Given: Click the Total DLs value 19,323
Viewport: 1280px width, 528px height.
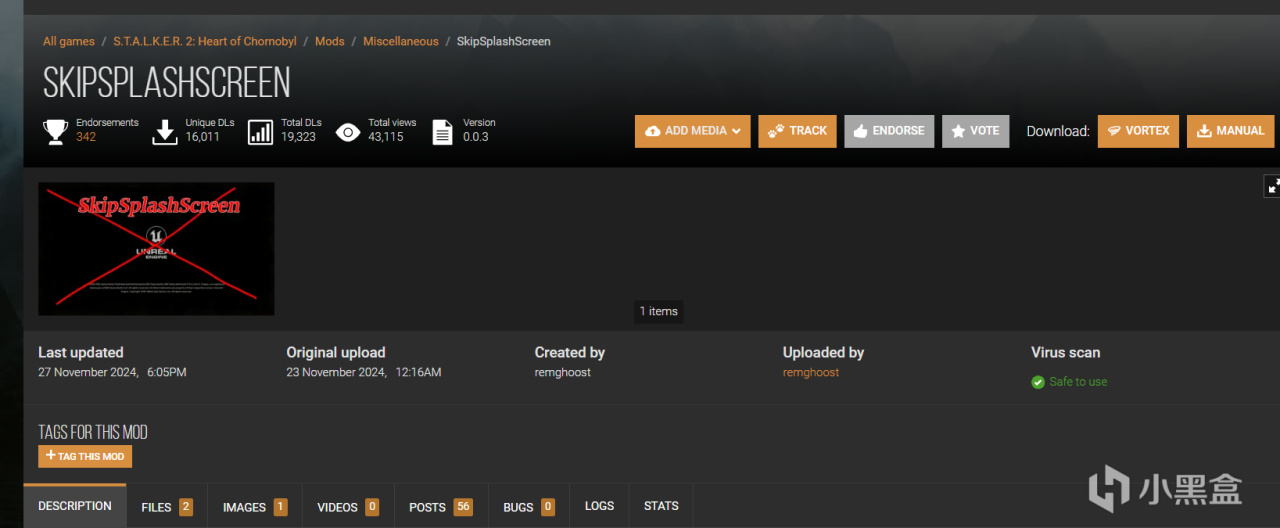Looking at the screenshot, I should 298,137.
